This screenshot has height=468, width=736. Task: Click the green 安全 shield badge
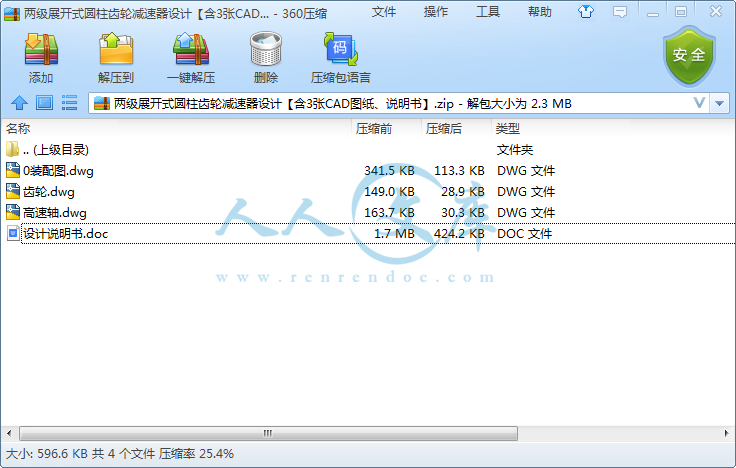click(689, 57)
